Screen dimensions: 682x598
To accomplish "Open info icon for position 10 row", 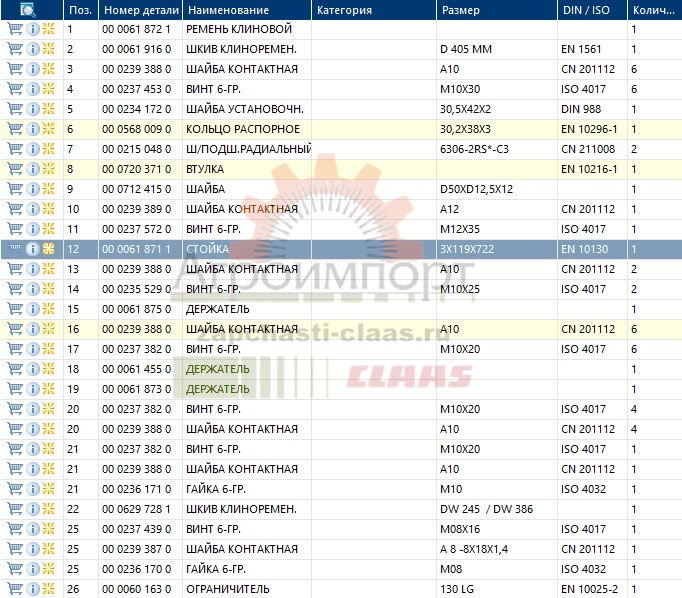I will coord(33,209).
